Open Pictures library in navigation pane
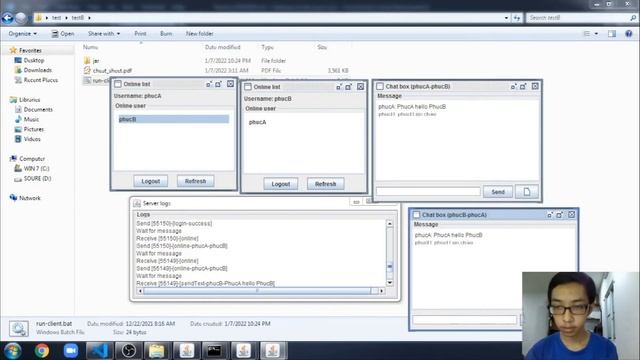640x360 pixels. point(33,129)
